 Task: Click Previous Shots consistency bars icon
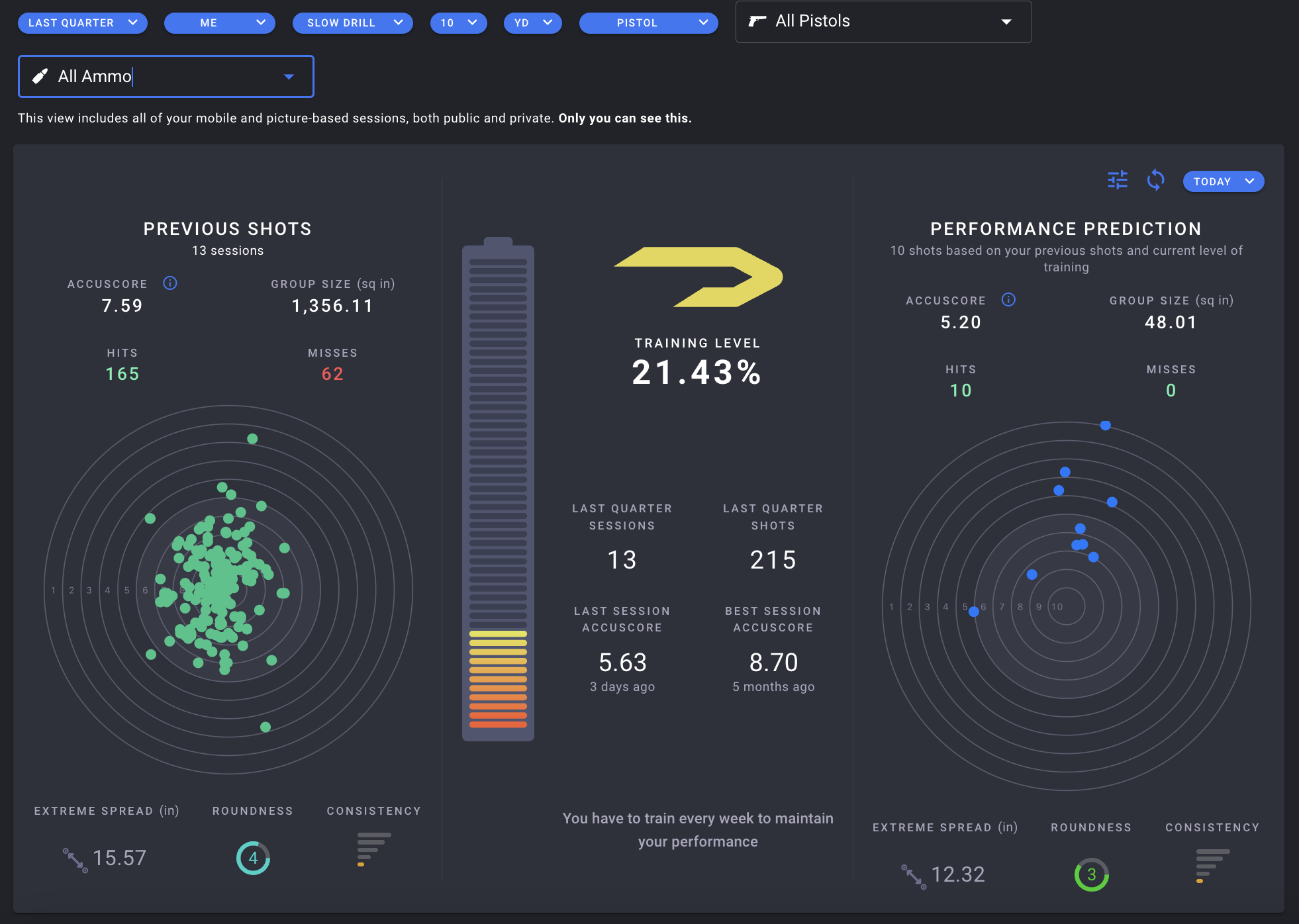click(x=374, y=850)
